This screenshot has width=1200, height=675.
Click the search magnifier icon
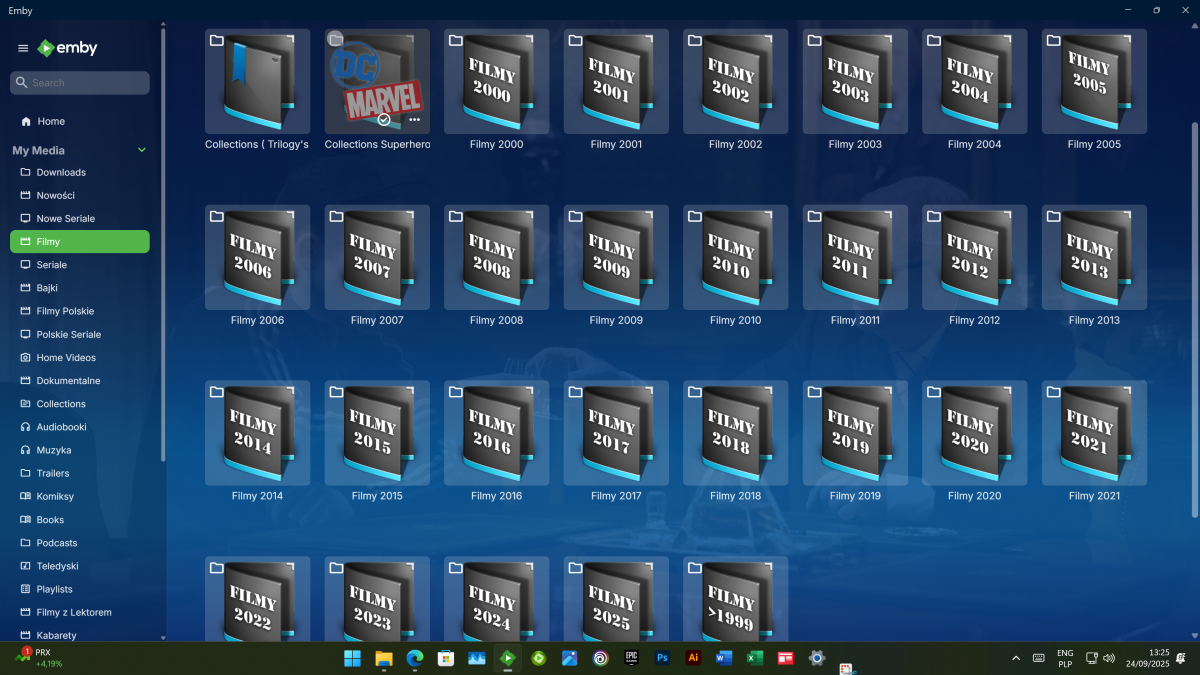(x=21, y=82)
